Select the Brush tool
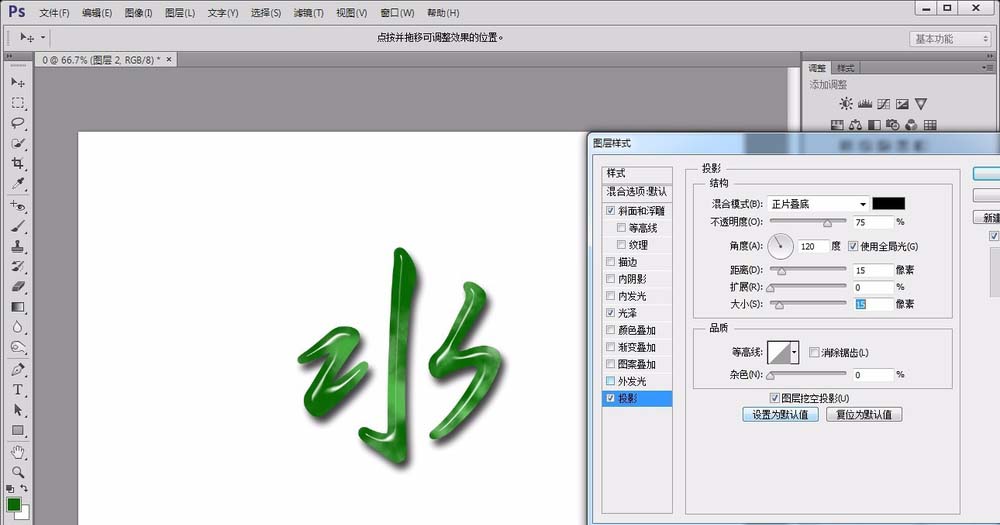 click(18, 226)
